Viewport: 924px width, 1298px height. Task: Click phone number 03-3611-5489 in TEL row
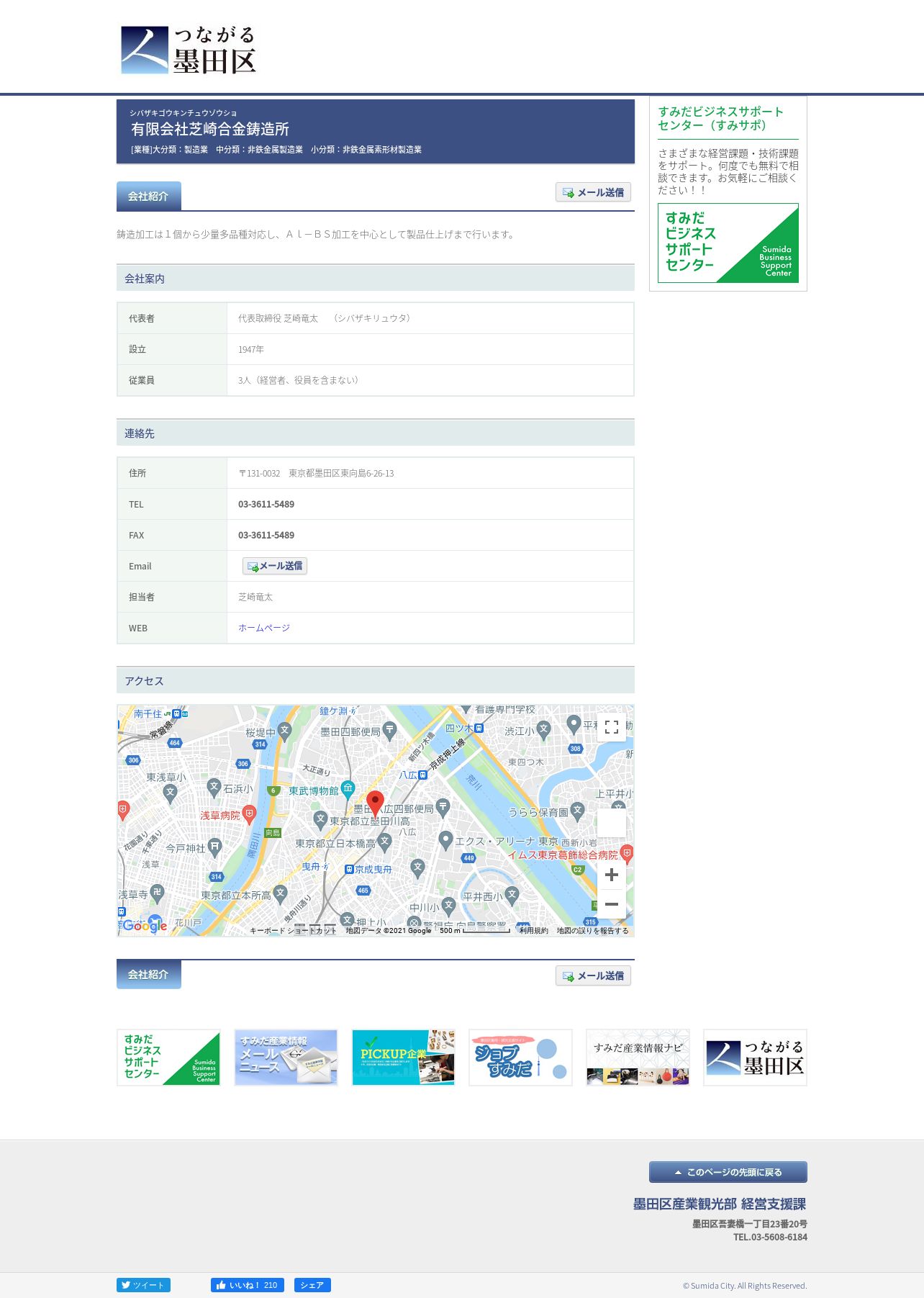coord(266,504)
